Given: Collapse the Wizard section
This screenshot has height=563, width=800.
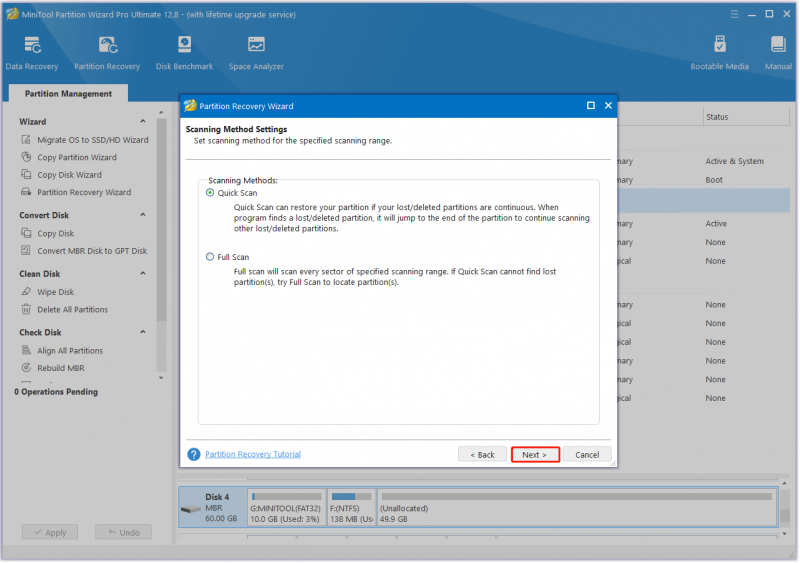Looking at the screenshot, I should click(143, 121).
